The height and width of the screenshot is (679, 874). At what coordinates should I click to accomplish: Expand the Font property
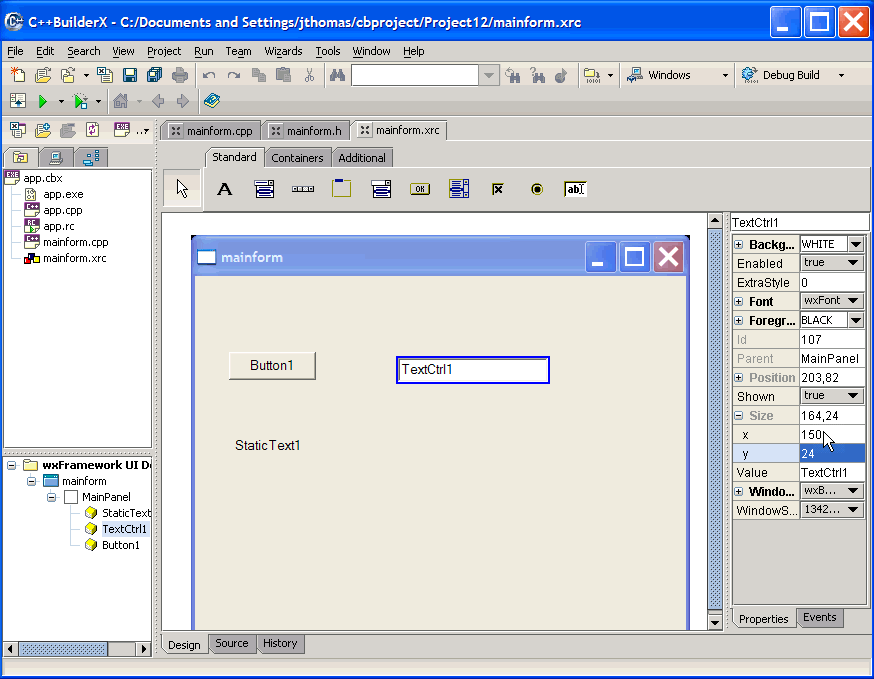click(739, 302)
